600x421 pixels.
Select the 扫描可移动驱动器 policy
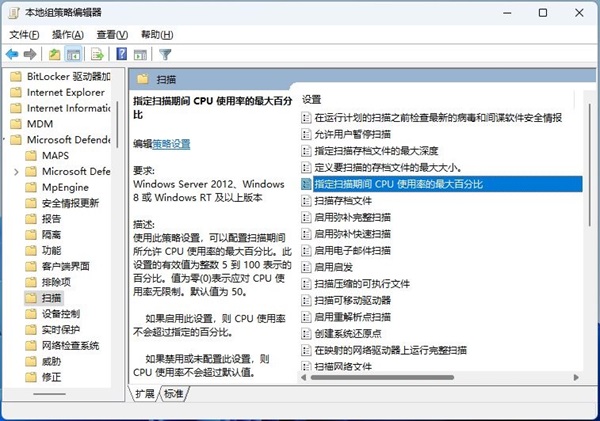point(346,300)
